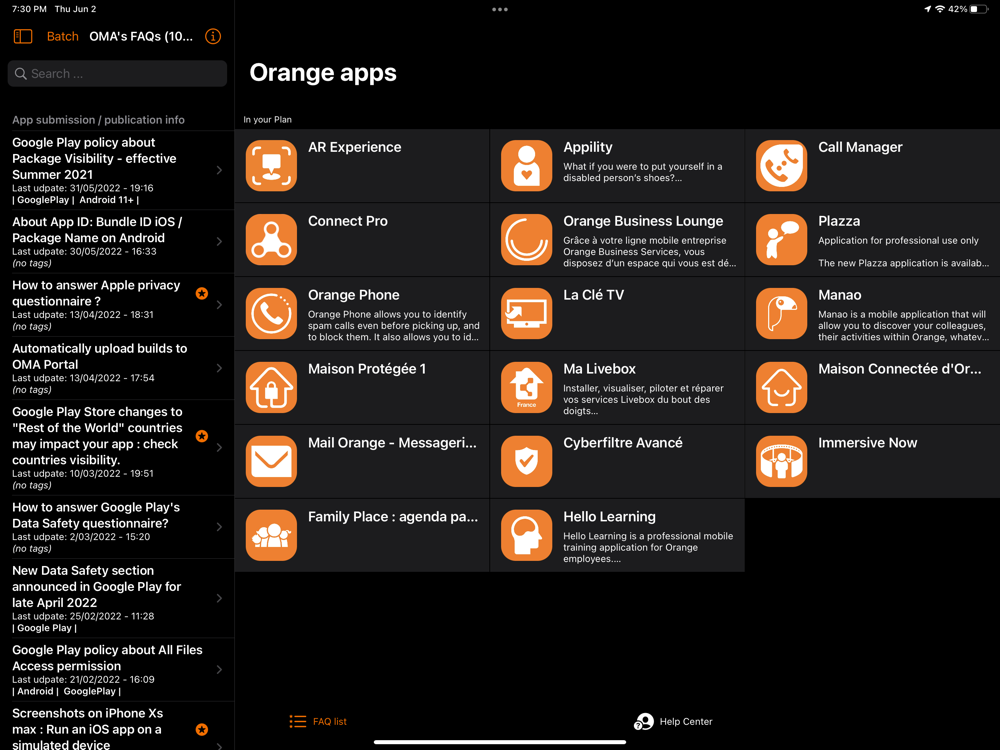Switch to the FAQ list tab

[318, 721]
